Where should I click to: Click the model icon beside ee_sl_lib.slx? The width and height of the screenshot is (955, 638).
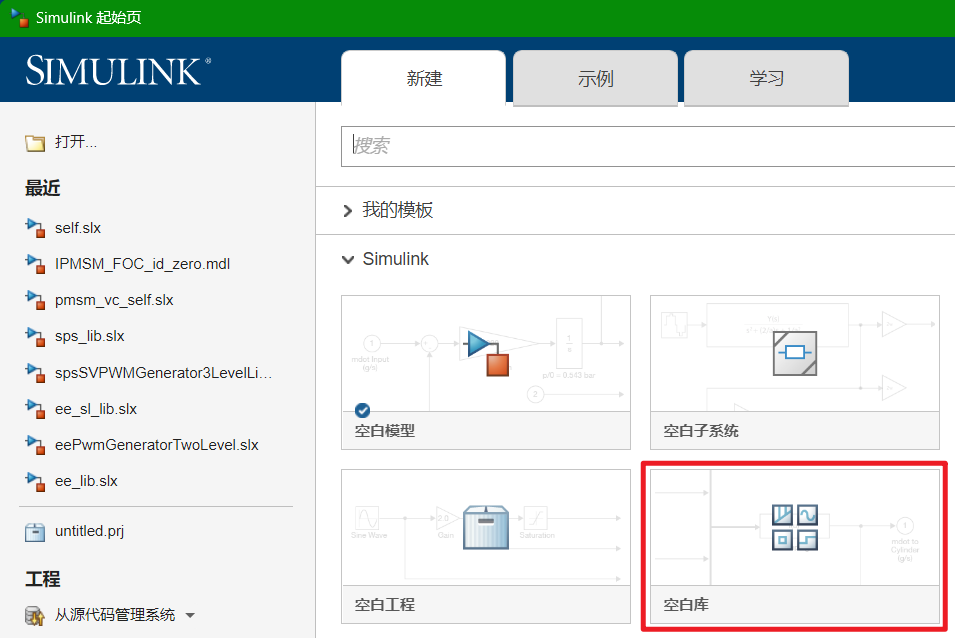[x=35, y=409]
